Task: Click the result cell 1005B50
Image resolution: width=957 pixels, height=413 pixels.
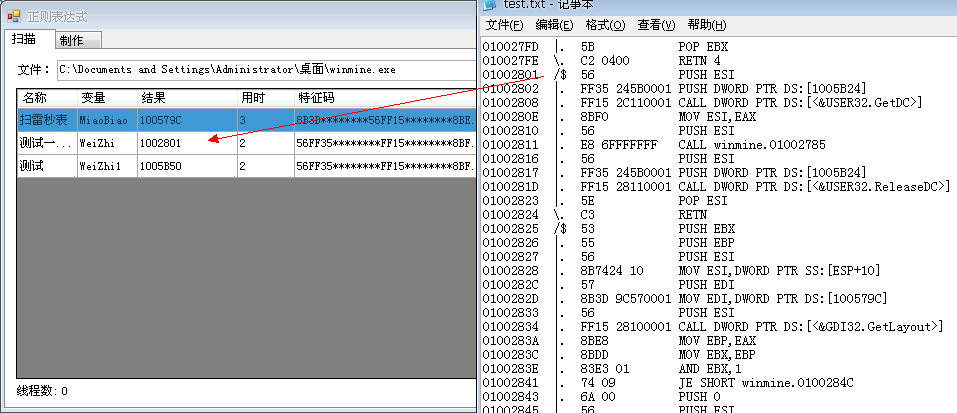Action: click(187, 166)
